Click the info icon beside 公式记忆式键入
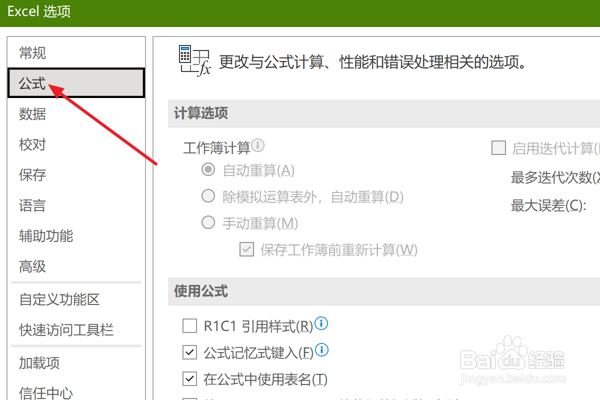 click(322, 349)
